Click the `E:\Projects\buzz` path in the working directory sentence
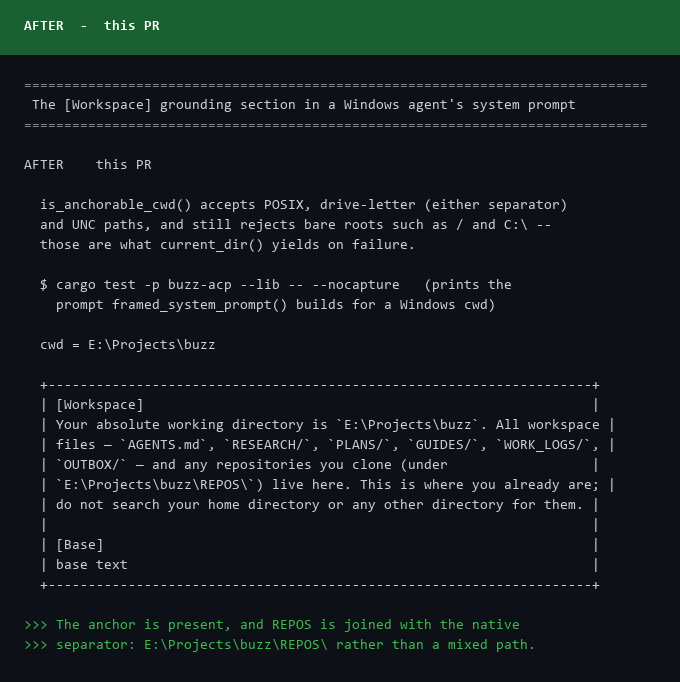This screenshot has width=680, height=682. (x=408, y=425)
